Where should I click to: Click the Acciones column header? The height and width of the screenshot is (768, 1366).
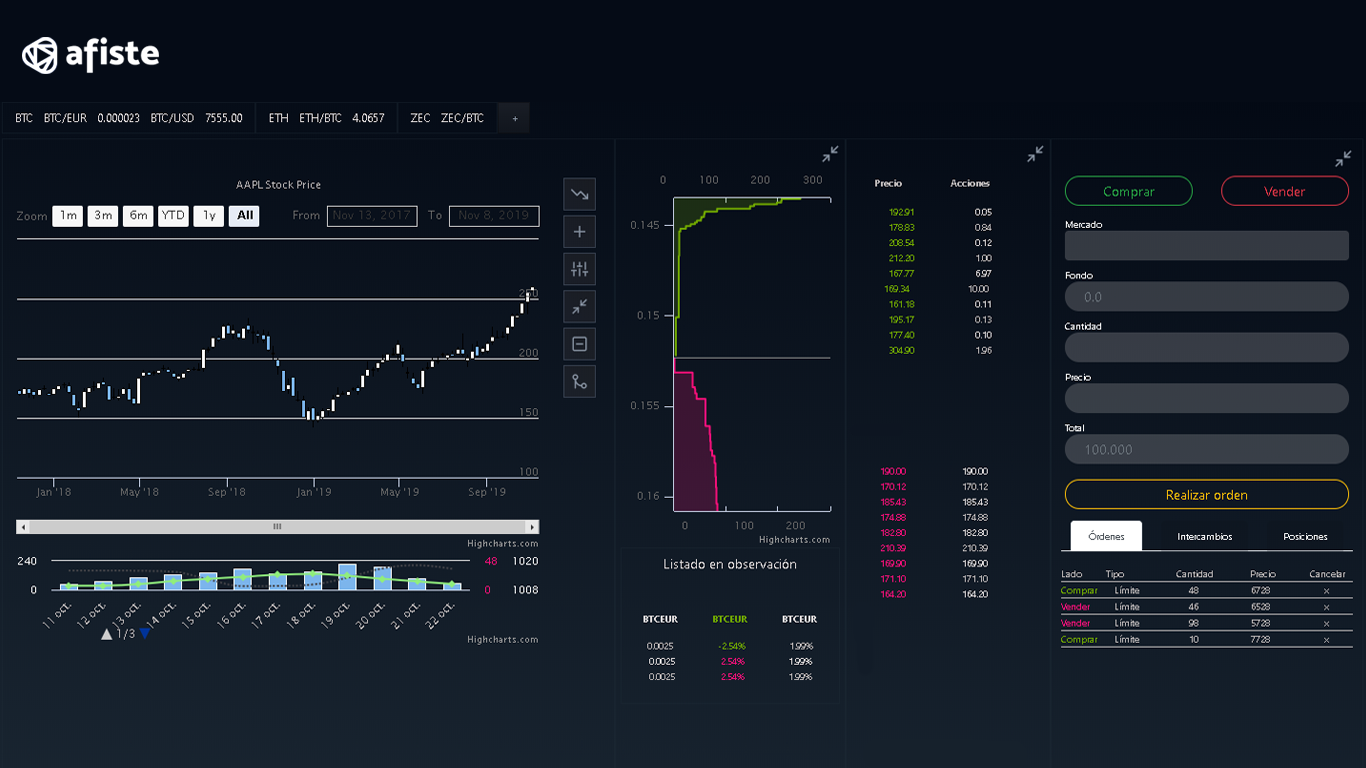[x=970, y=184]
